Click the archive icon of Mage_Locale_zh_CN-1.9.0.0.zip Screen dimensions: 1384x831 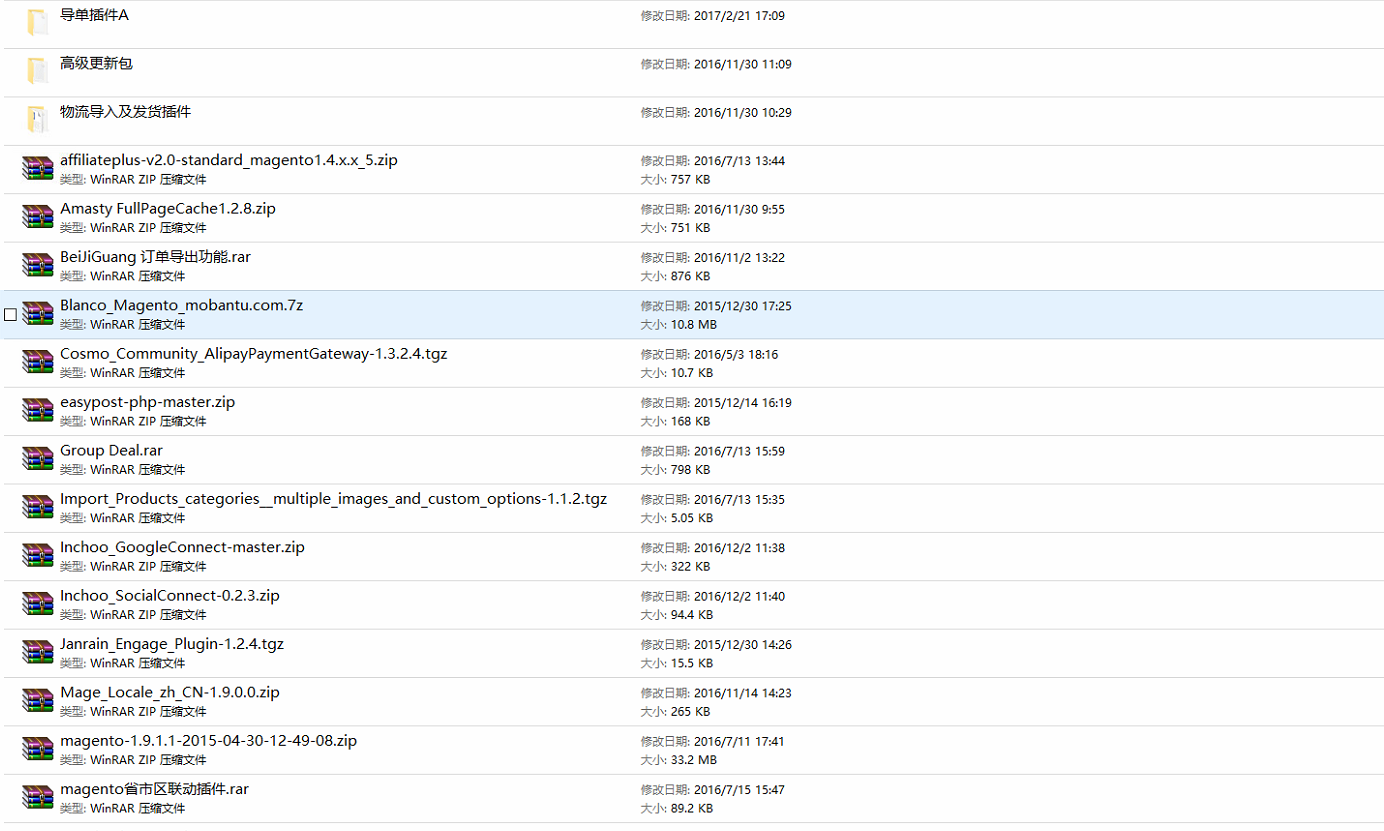tap(37, 700)
